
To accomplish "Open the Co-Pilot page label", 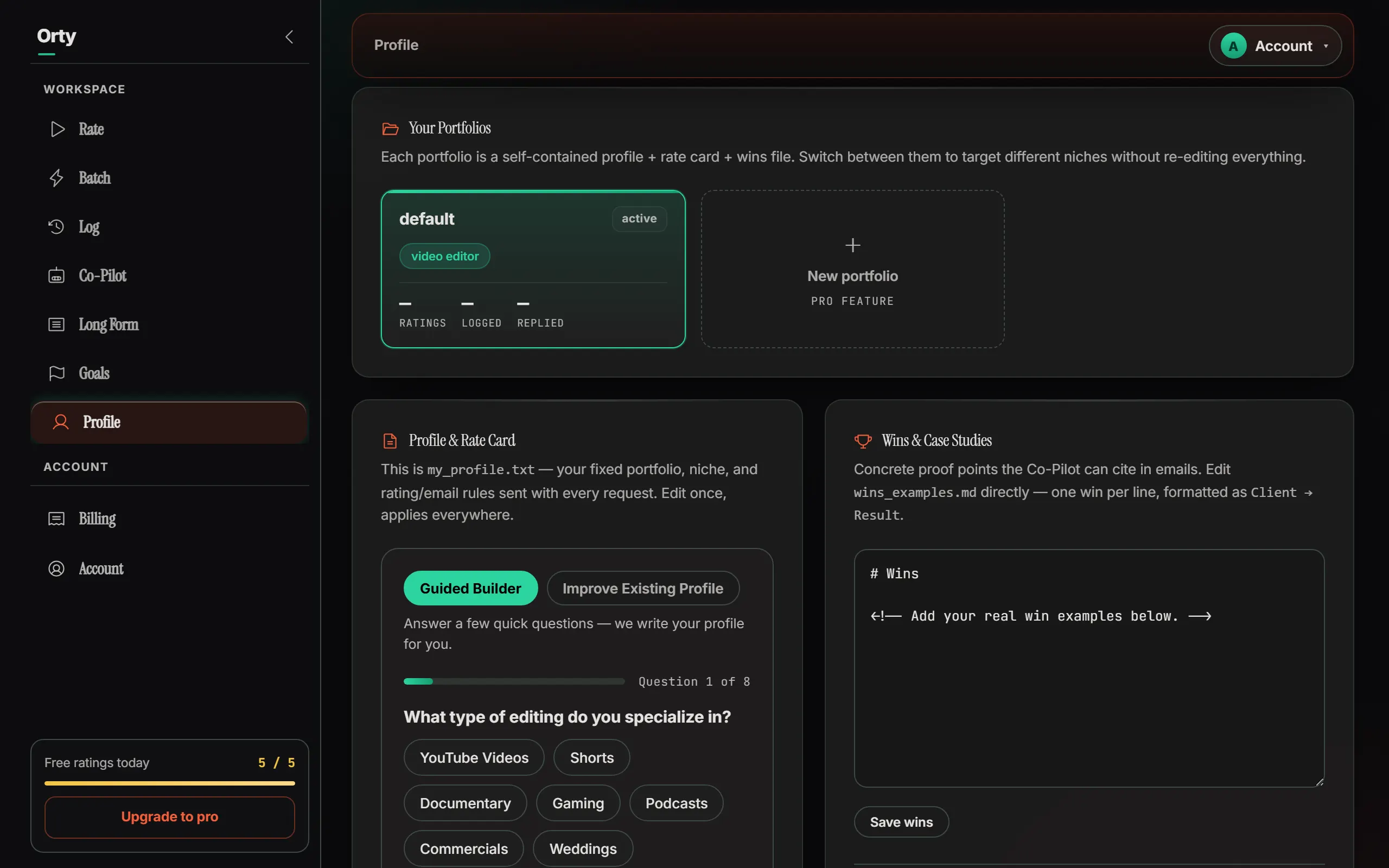I will coord(103,276).
